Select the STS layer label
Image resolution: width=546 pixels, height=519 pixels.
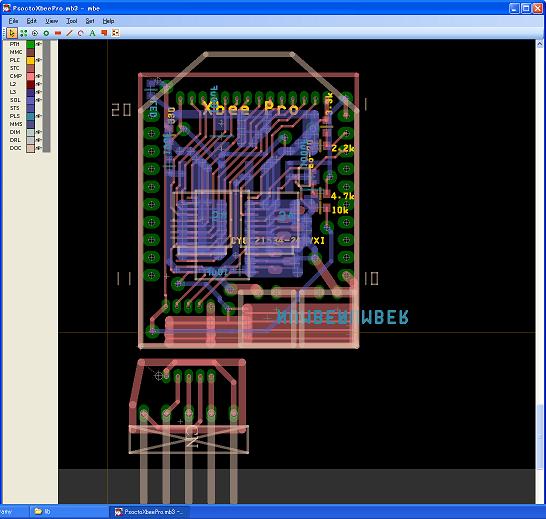click(x=15, y=108)
